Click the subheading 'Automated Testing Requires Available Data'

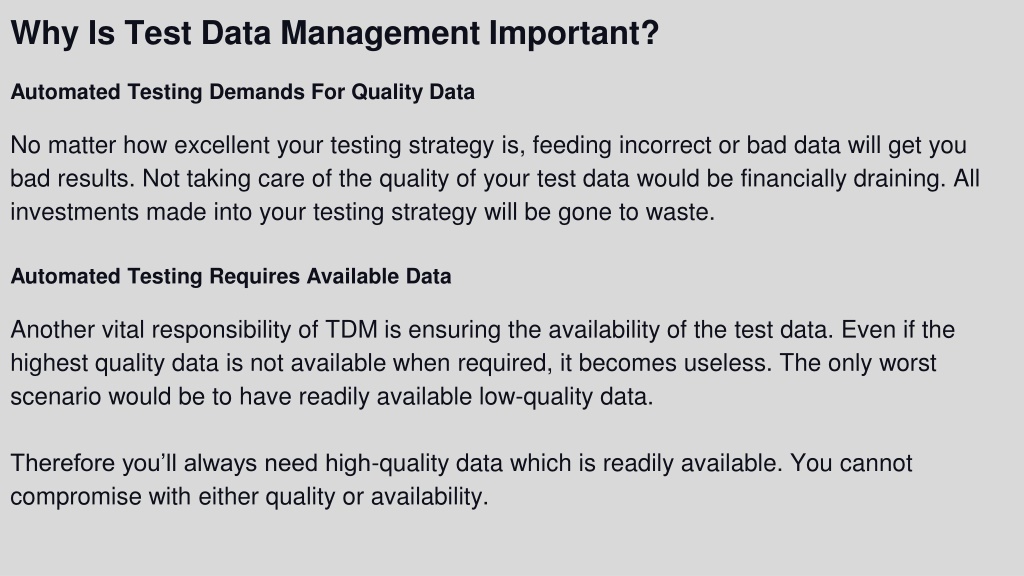231,276
